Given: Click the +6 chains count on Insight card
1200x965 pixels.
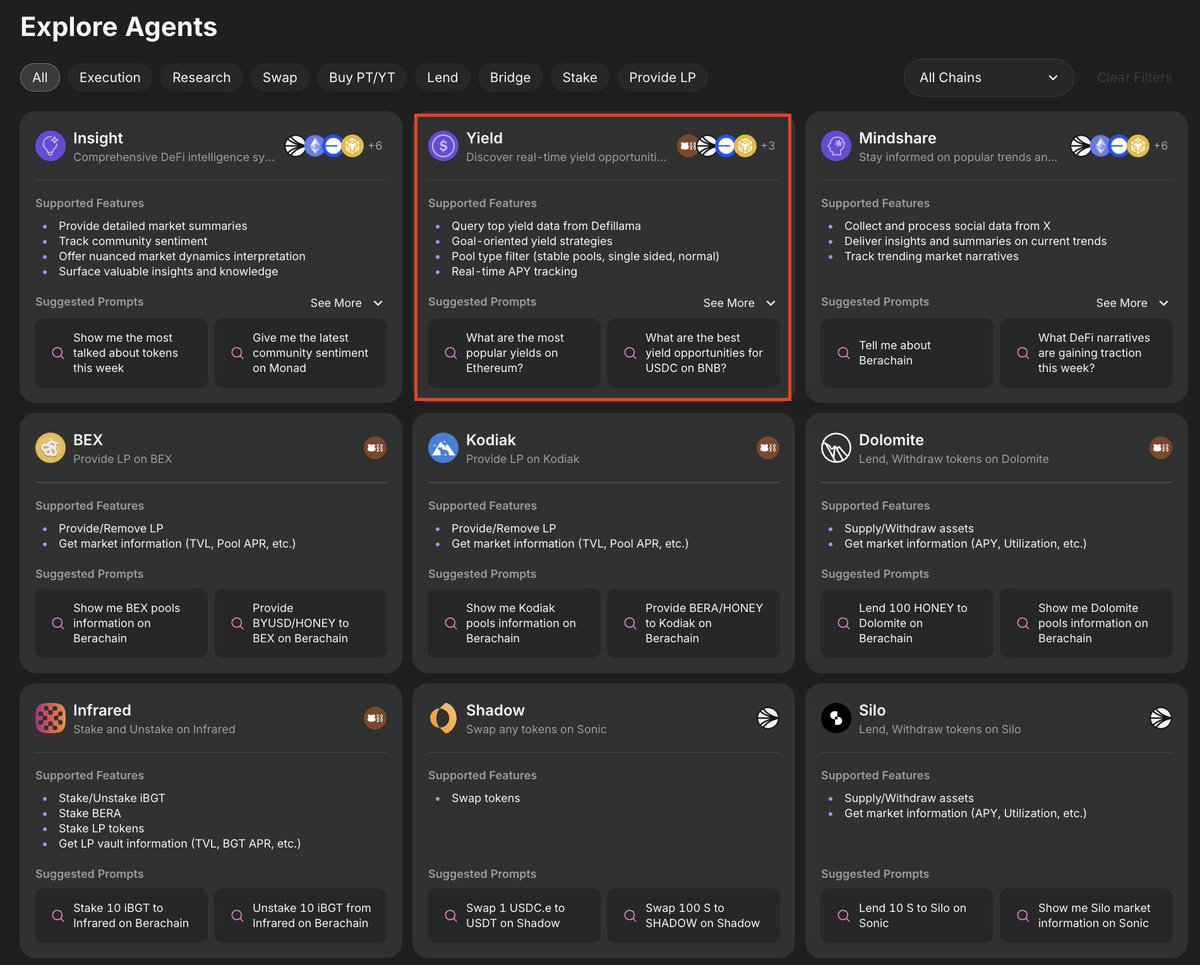Looking at the screenshot, I should [x=375, y=146].
